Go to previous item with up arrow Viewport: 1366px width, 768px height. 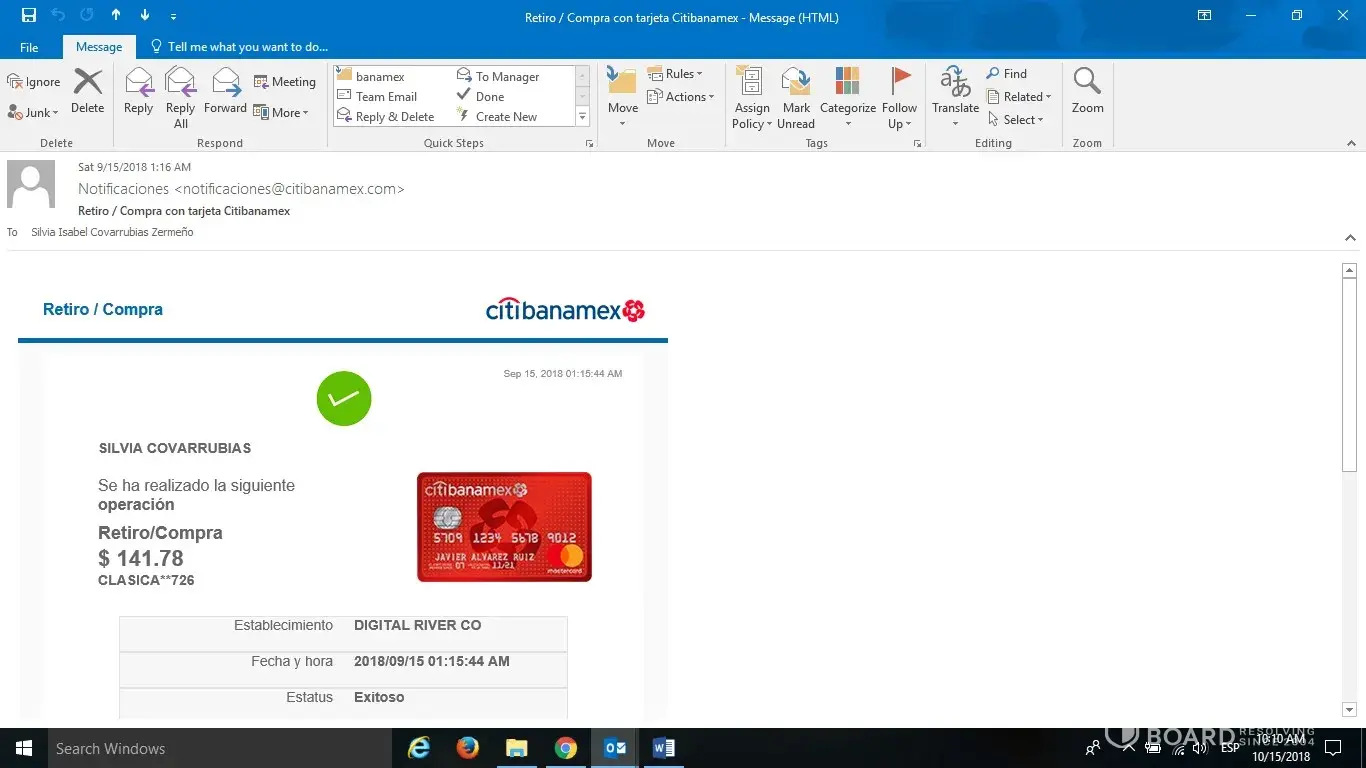pyautogui.click(x=116, y=16)
